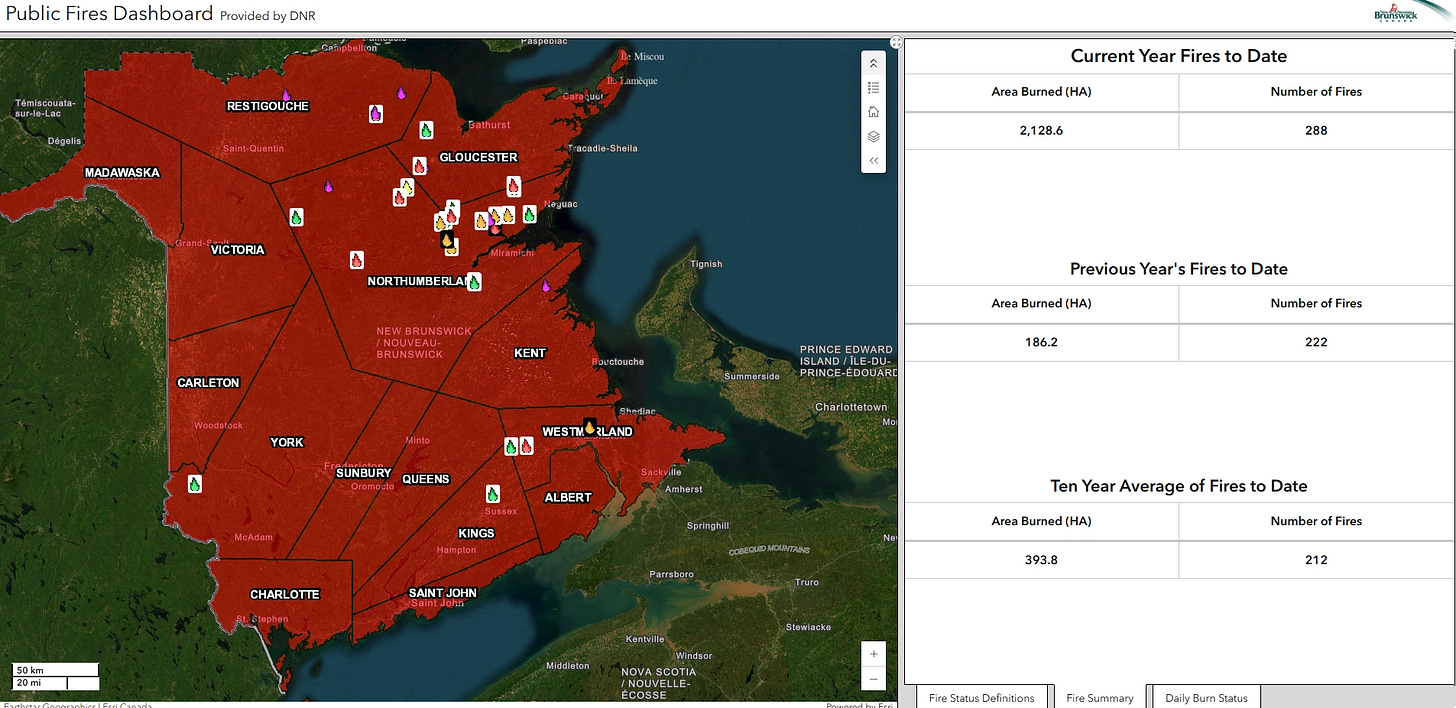The height and width of the screenshot is (708, 1456).
Task: Click red fire marker west of Northumberland label
Action: [356, 260]
